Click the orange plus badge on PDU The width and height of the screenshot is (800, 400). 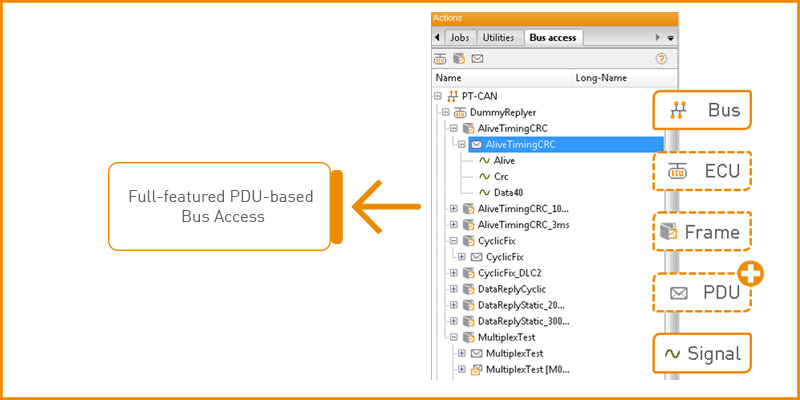pos(749,273)
